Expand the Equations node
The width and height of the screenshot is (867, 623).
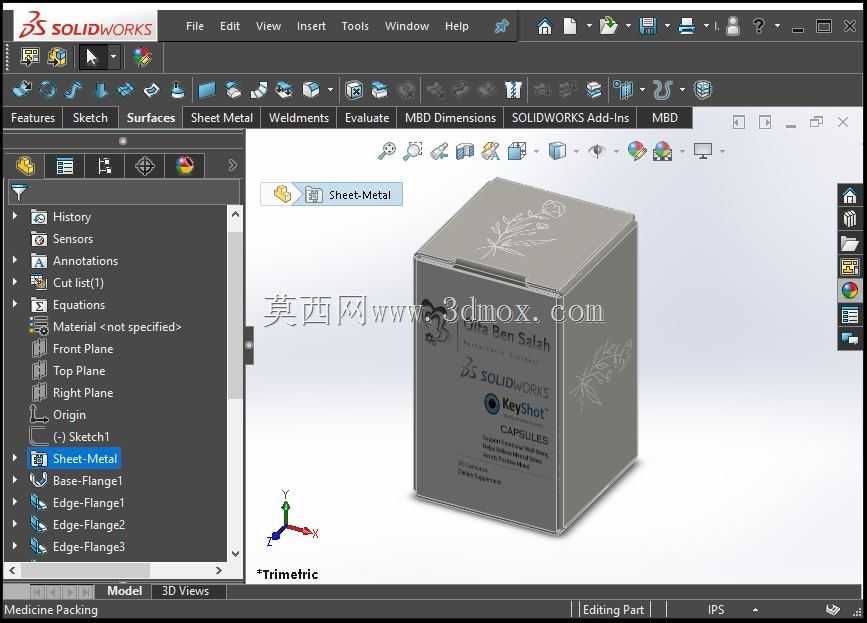[15, 303]
